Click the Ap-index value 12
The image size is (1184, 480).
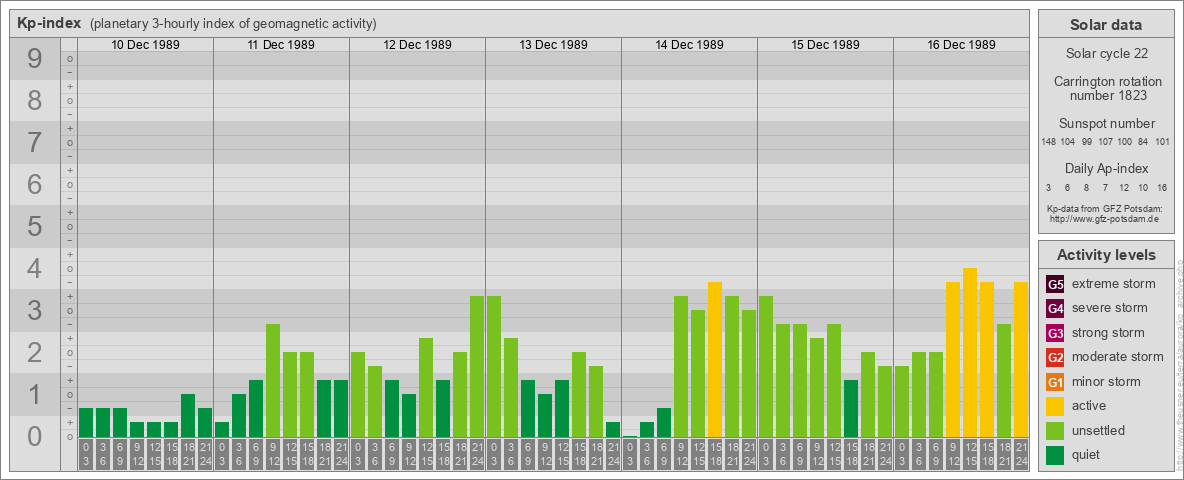(x=1124, y=187)
